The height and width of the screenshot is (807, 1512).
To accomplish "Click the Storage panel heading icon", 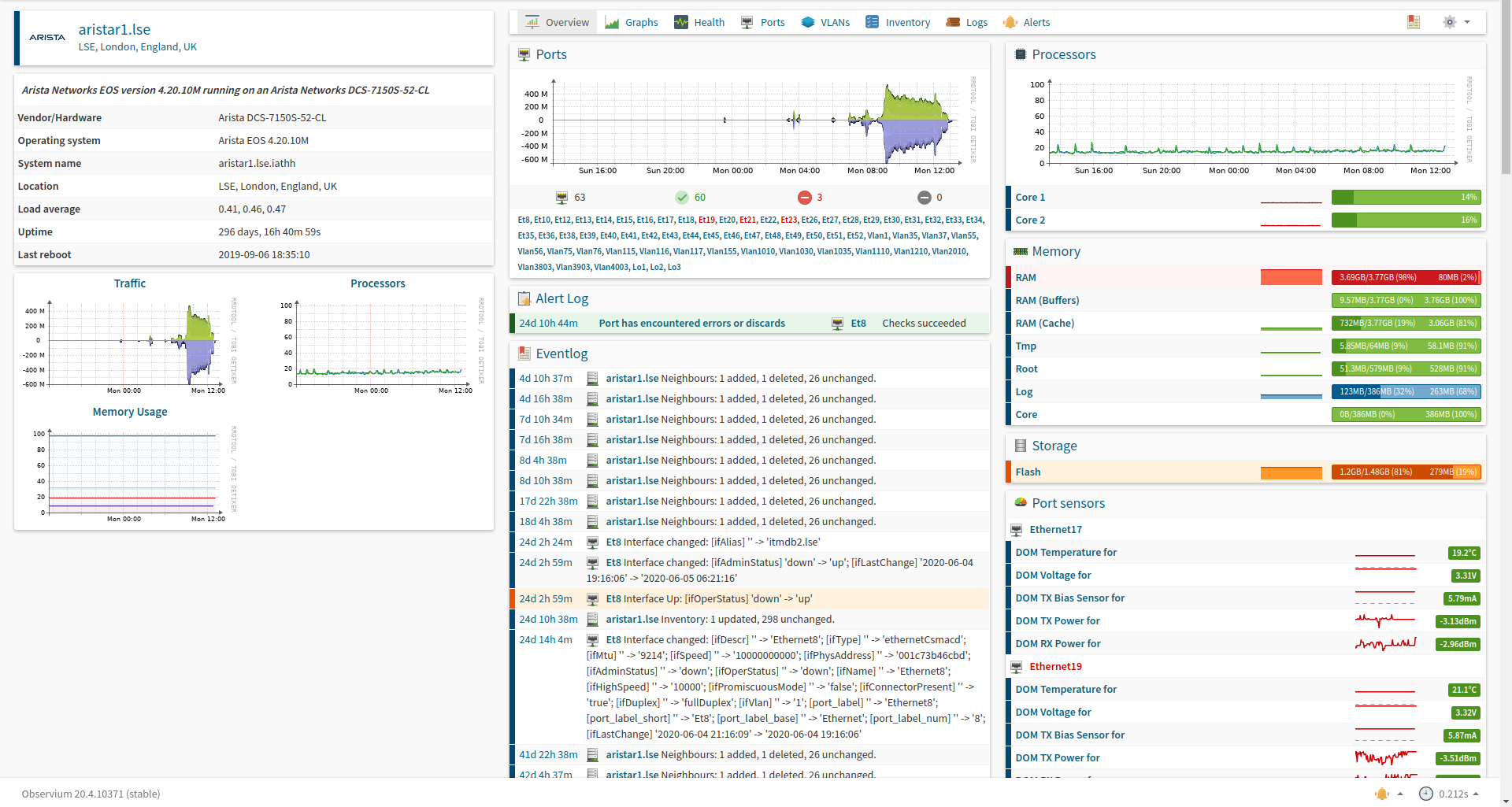I will (1021, 446).
